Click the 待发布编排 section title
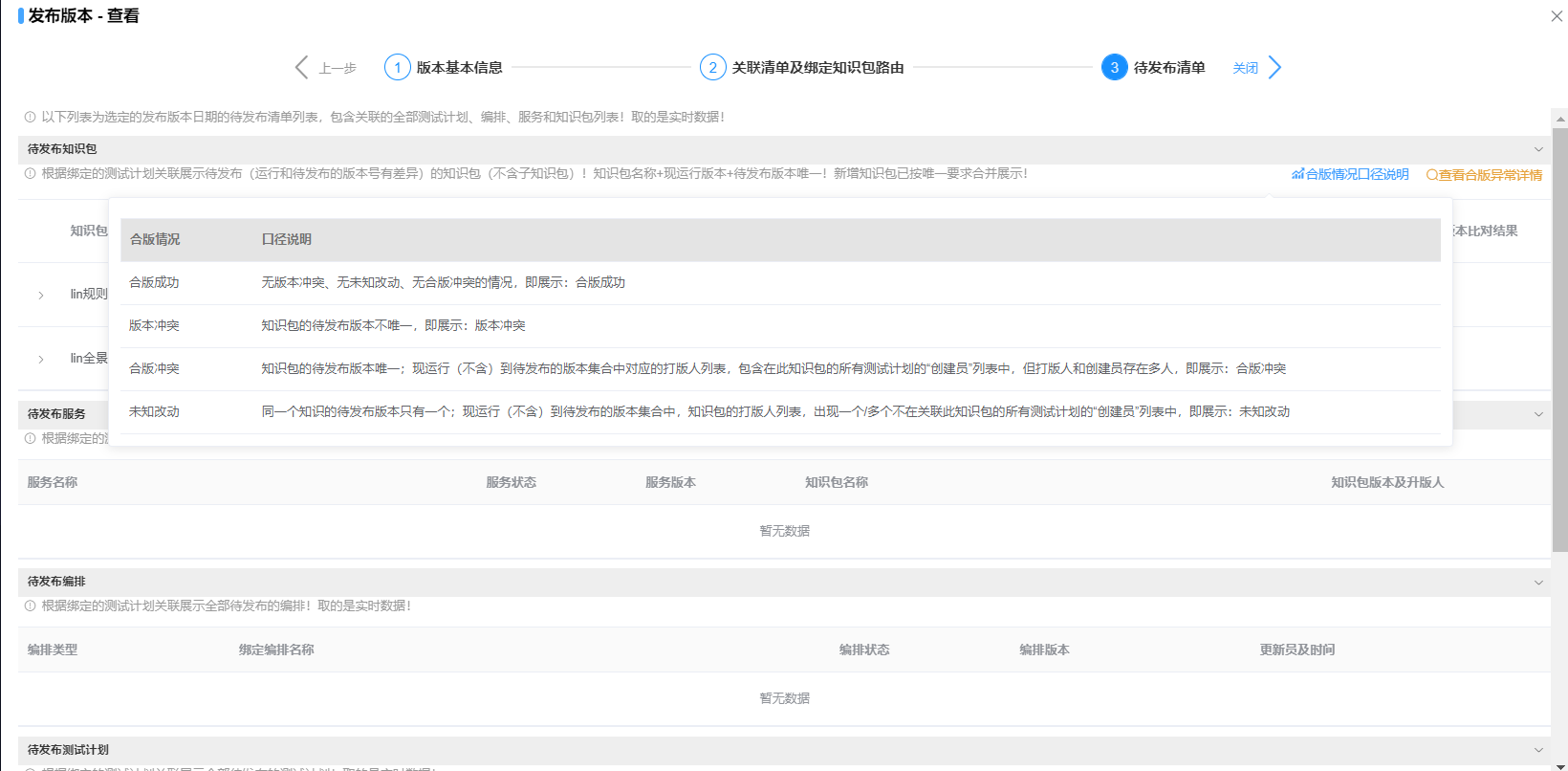The width and height of the screenshot is (1568, 771). [x=56, y=582]
